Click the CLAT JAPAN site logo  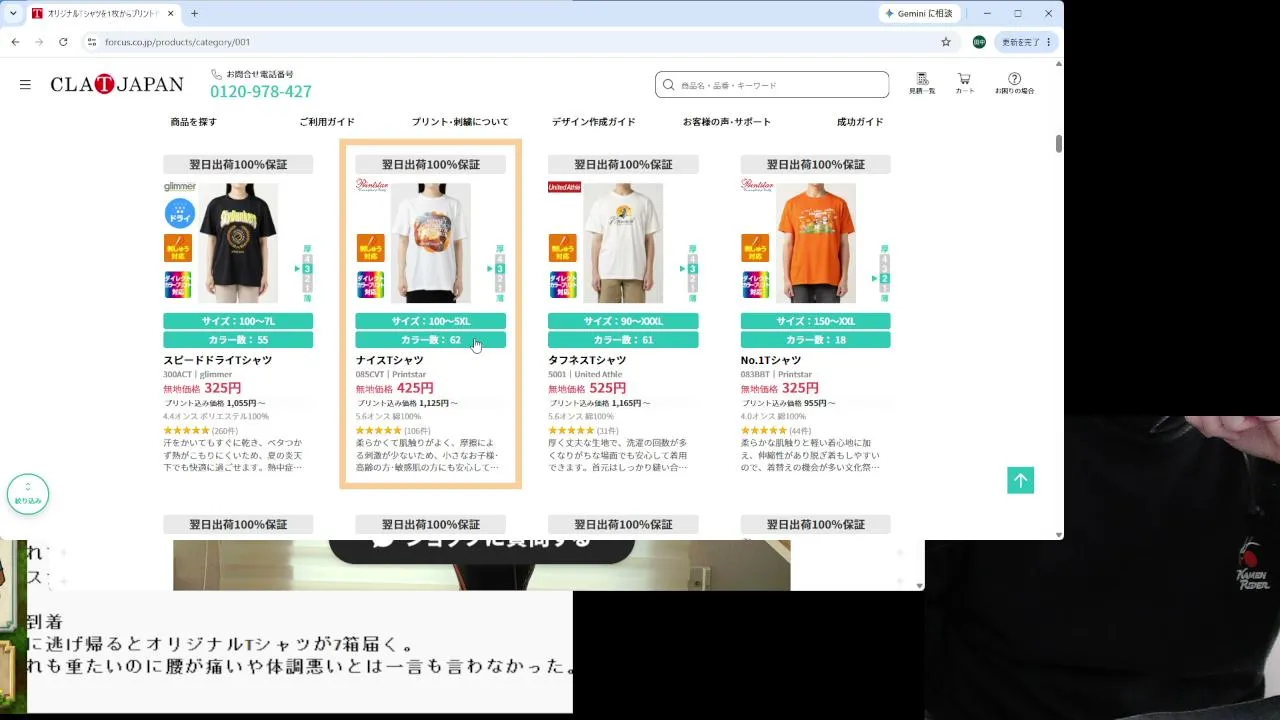tap(117, 85)
